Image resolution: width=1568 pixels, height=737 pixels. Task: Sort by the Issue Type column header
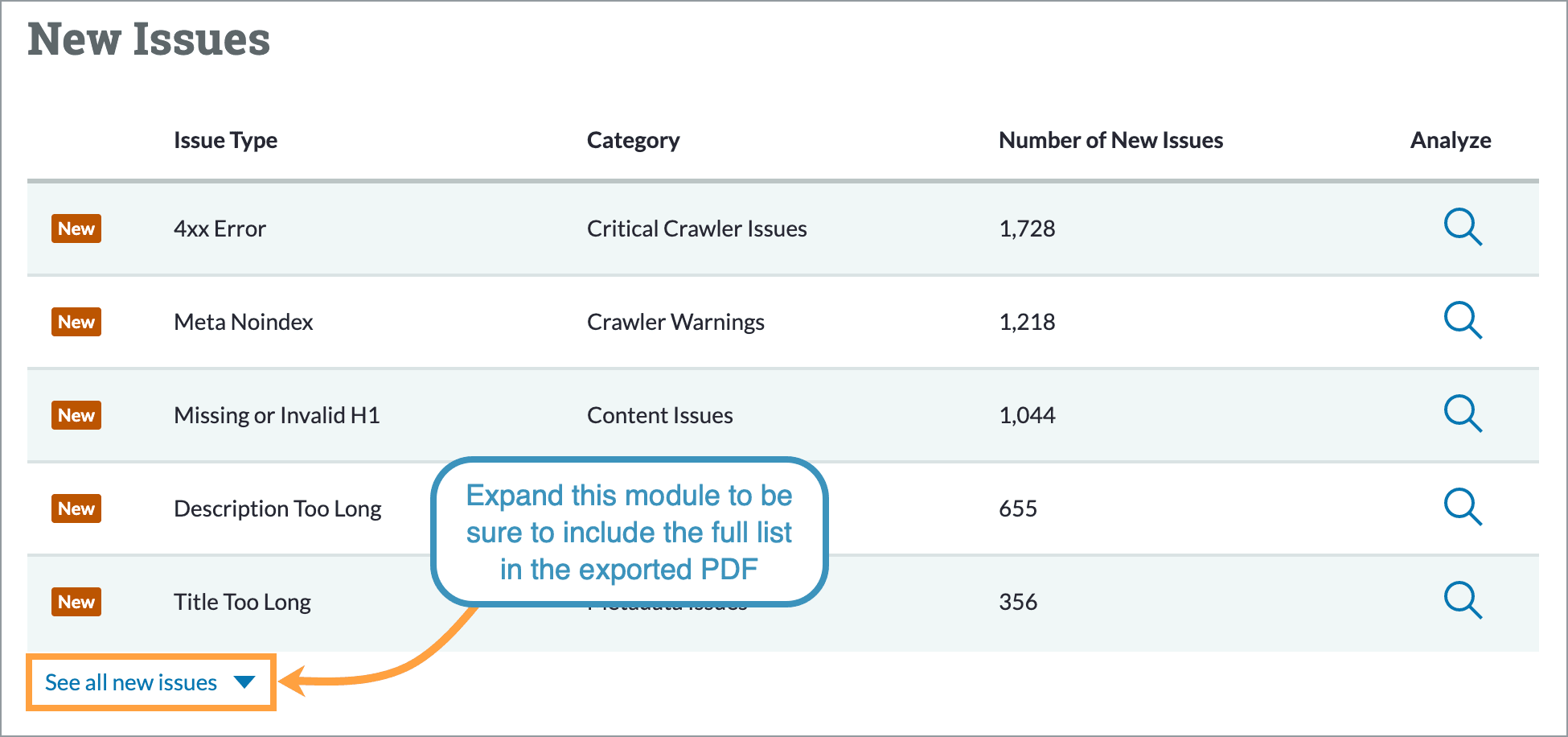[x=226, y=140]
